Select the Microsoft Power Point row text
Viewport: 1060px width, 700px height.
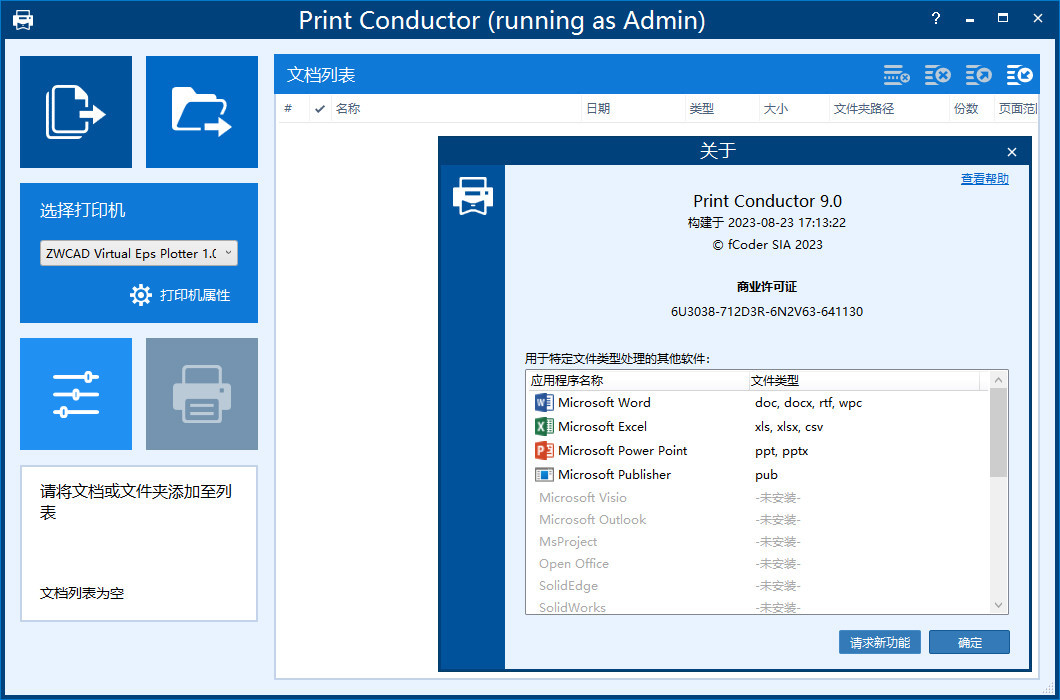(x=623, y=450)
